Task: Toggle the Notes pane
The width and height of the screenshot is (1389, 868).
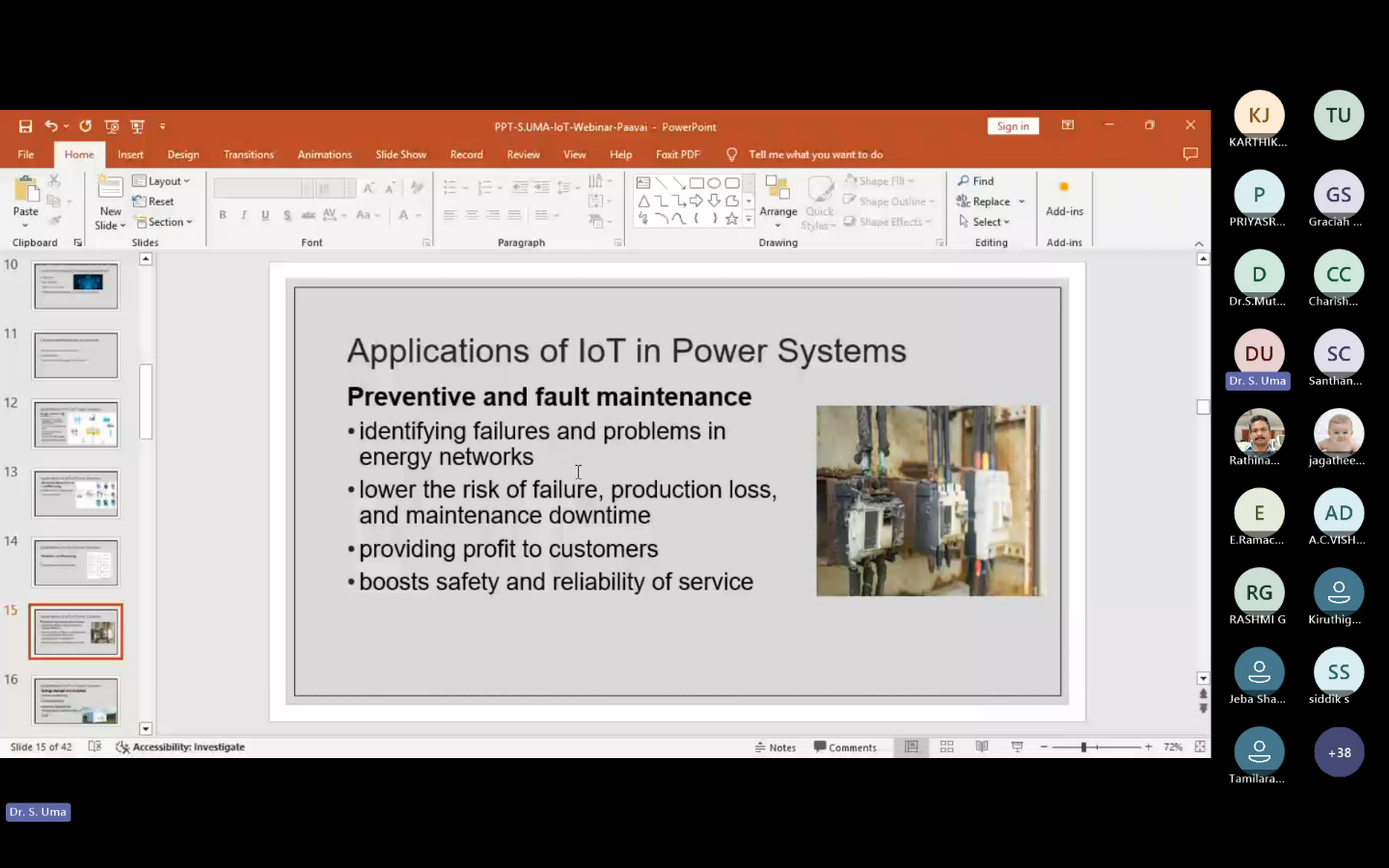Action: (776, 747)
